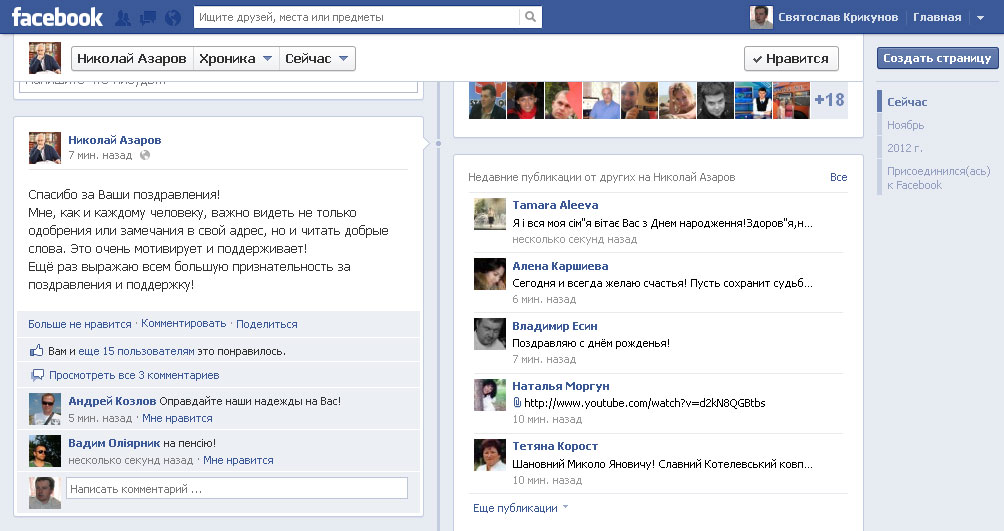Click the comment bubble icon near view comments
1004x531 pixels.
(37, 375)
